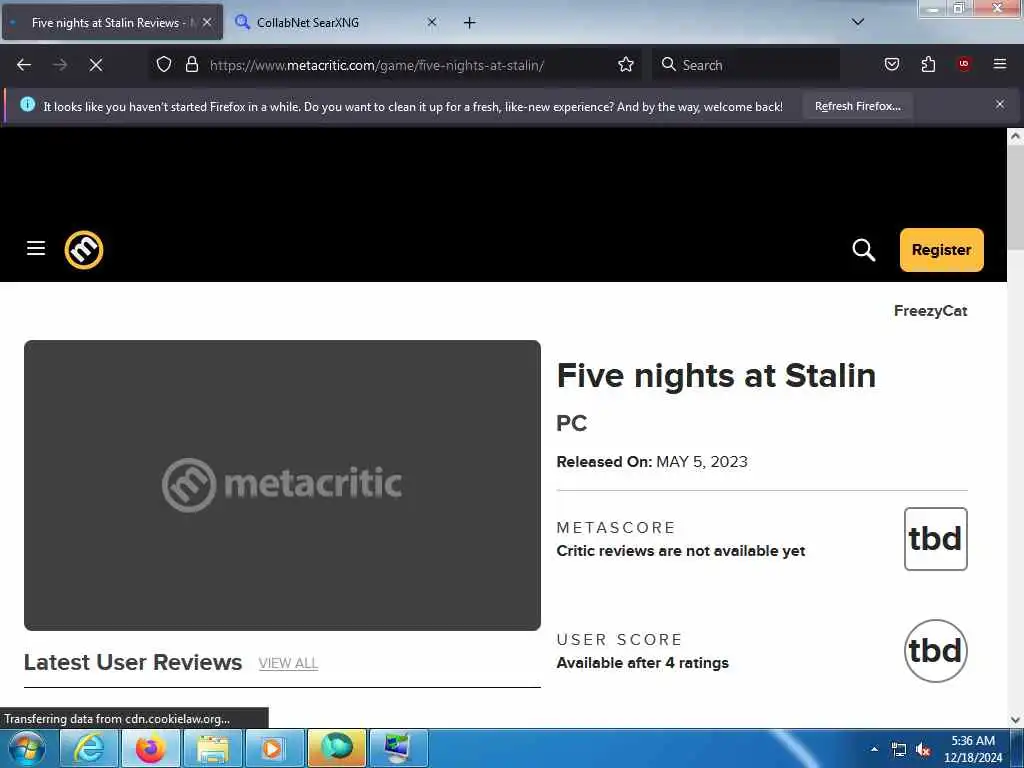The height and width of the screenshot is (768, 1024).
Task: Expand the list all tabs chevron
Action: (x=857, y=22)
